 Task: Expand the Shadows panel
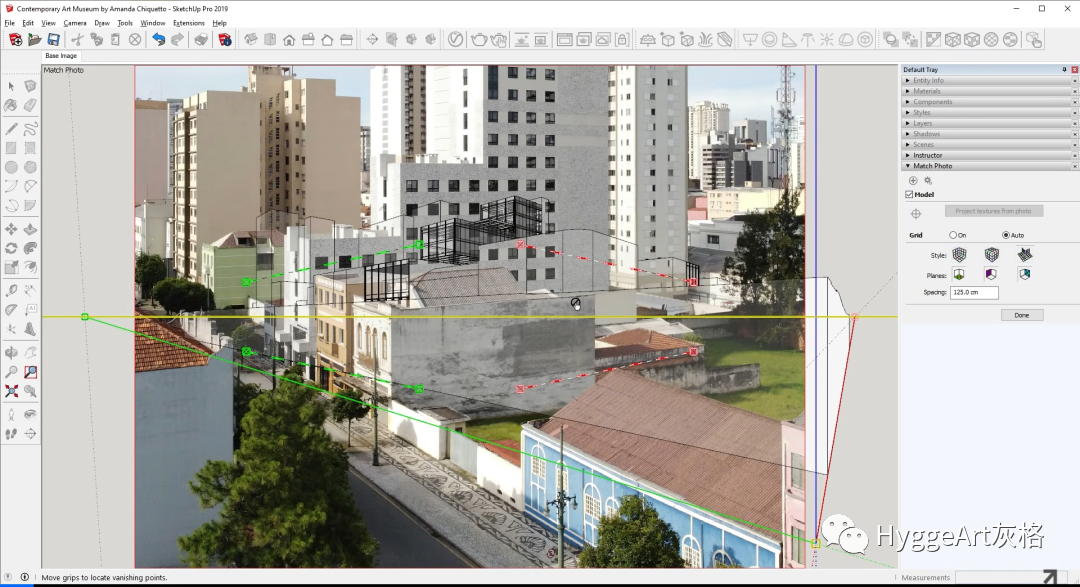[990, 134]
